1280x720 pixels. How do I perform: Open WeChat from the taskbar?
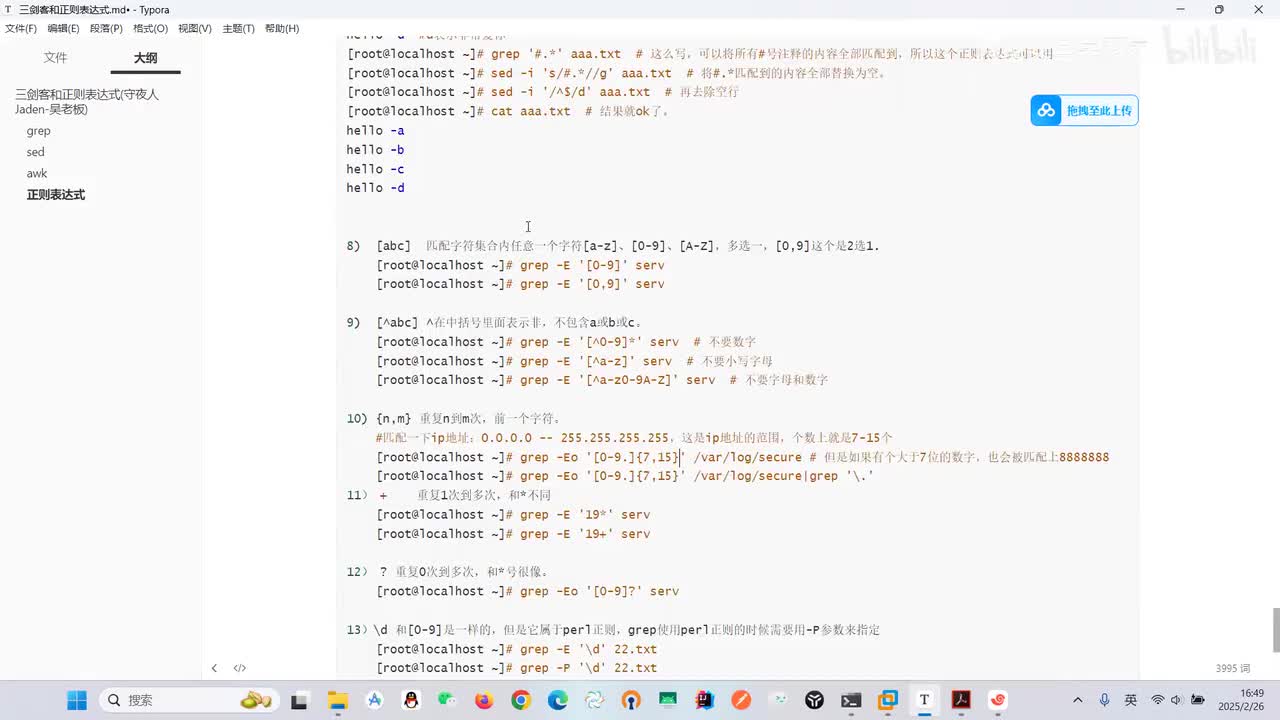click(447, 700)
